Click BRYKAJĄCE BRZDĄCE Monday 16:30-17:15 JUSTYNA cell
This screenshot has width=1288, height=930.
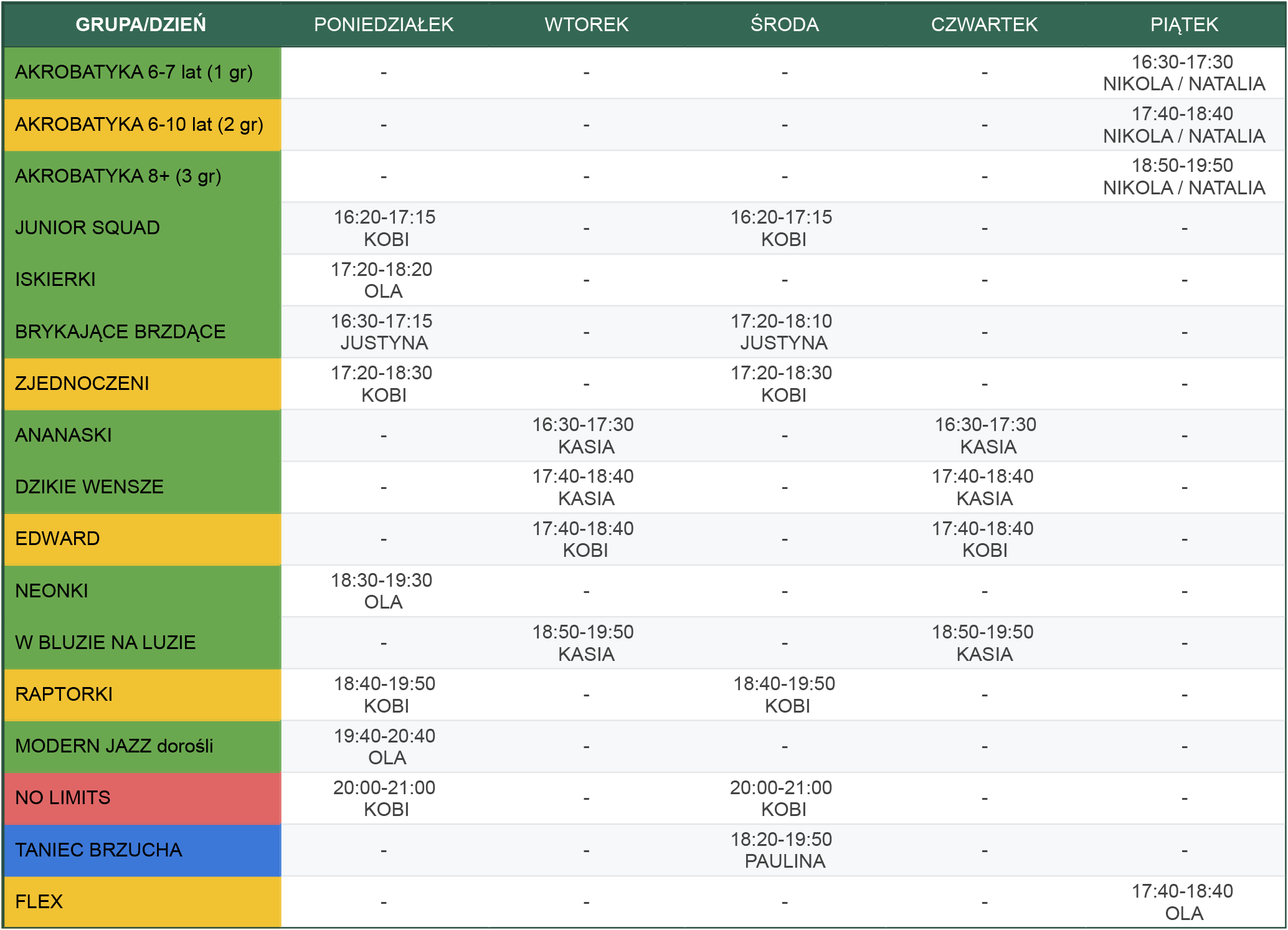tap(384, 331)
